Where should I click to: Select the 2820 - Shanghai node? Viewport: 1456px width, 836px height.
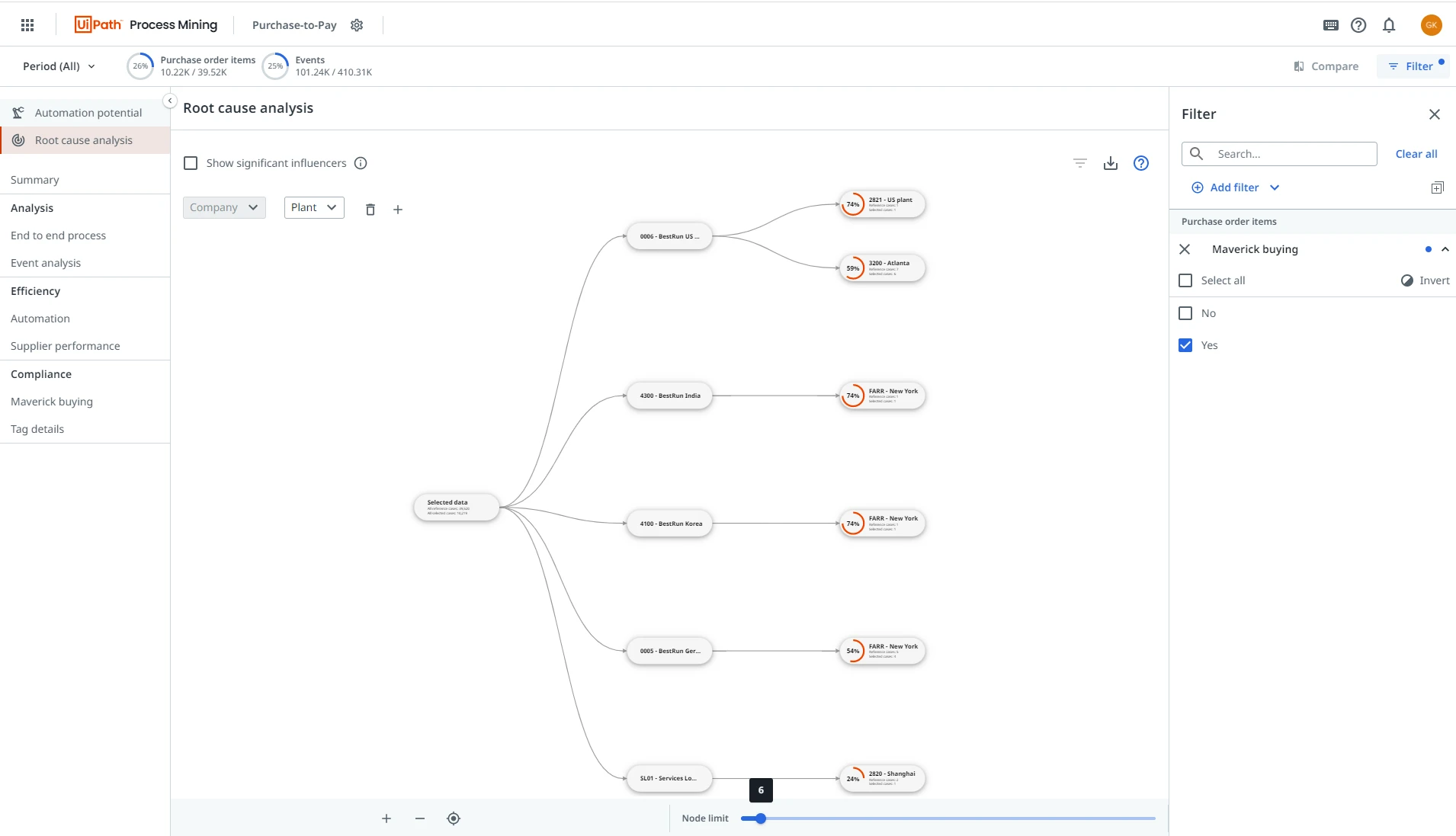[x=882, y=778]
